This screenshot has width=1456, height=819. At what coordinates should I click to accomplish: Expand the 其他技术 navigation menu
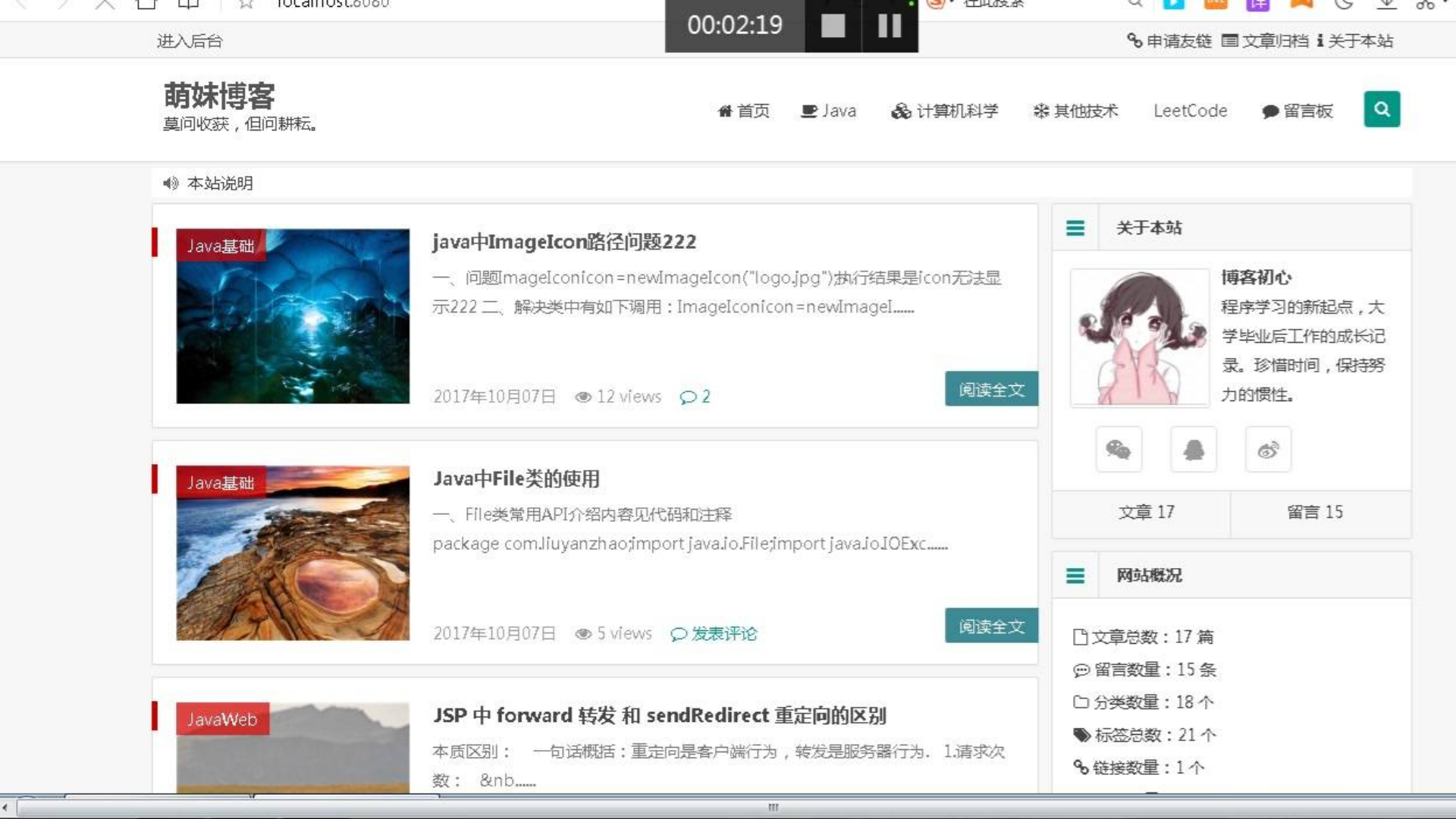point(1075,111)
